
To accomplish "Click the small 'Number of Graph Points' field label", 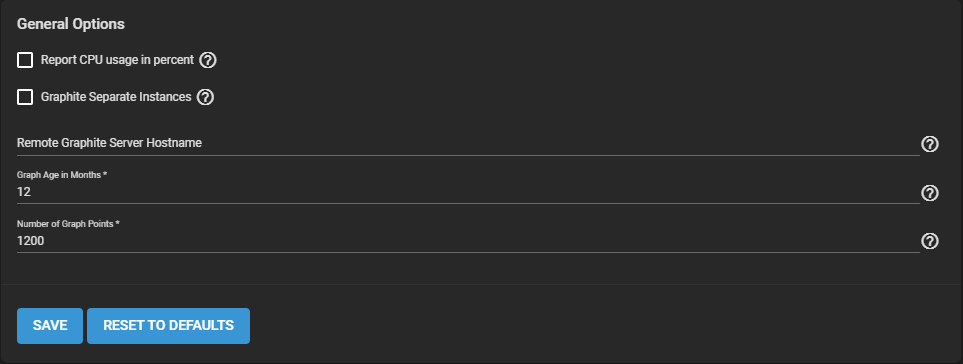I will click(65, 224).
